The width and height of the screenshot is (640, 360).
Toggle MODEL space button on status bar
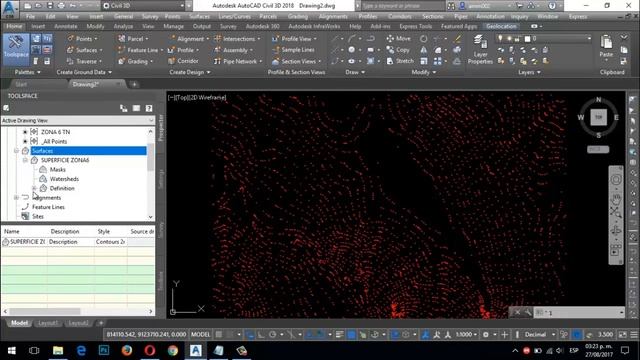[200, 334]
